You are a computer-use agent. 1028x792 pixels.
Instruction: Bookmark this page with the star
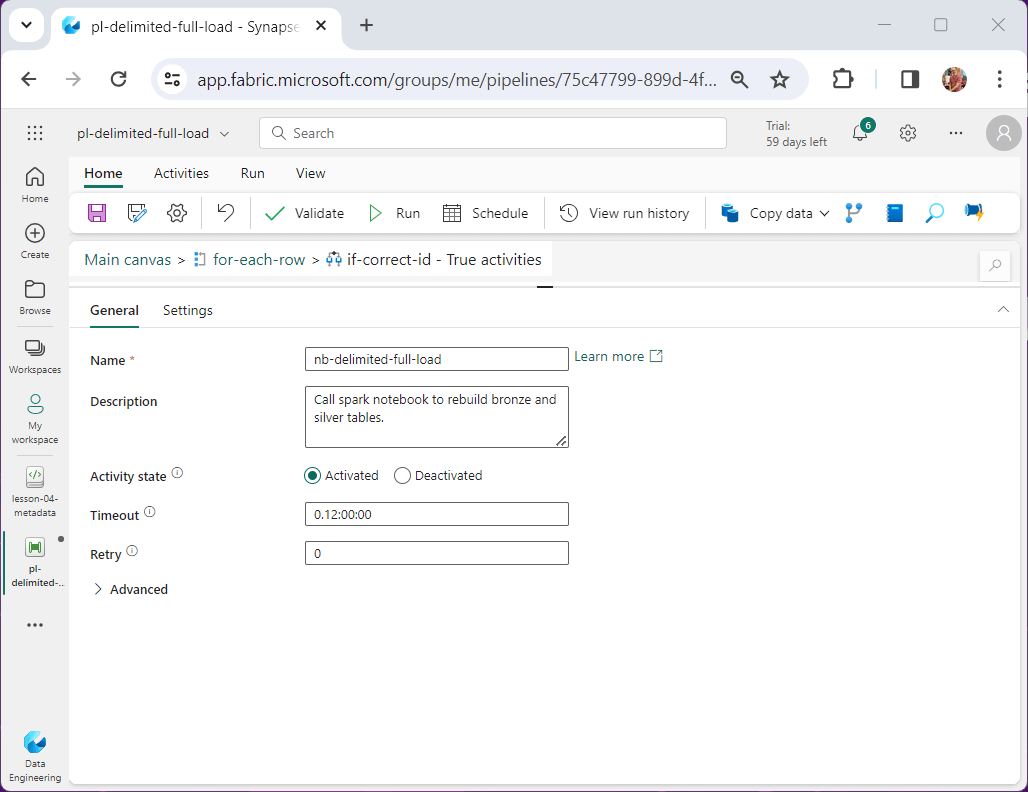coord(780,80)
